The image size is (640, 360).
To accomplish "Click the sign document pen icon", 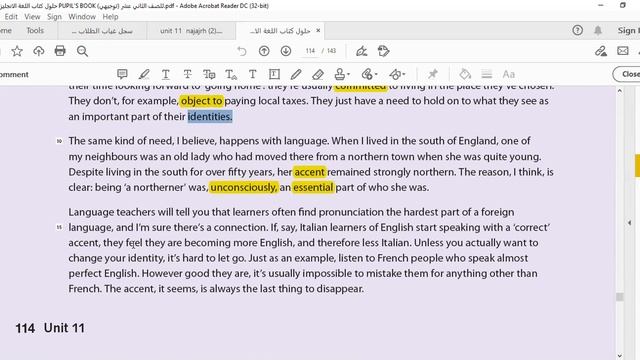I will pos(361,51).
